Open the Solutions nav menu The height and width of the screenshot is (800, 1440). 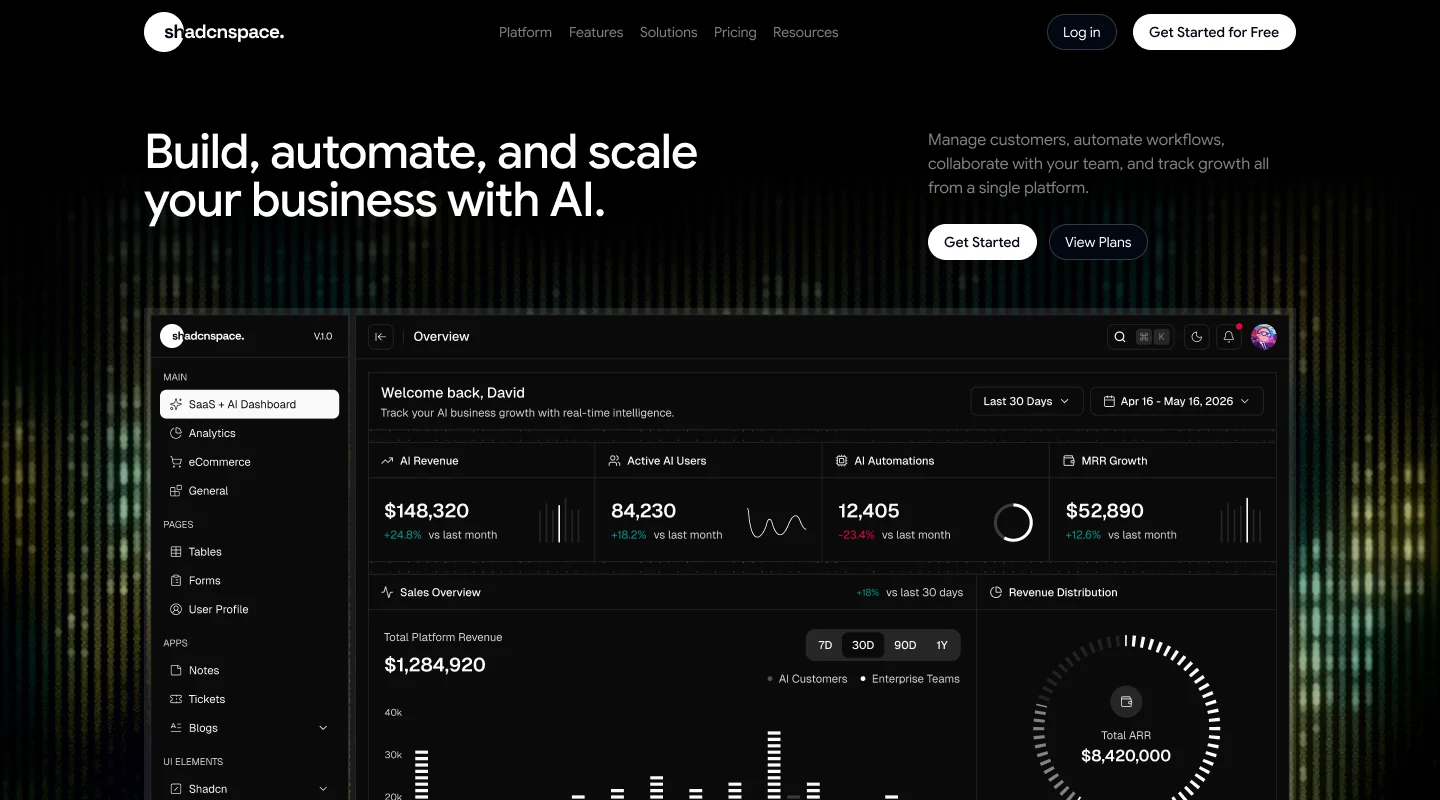(669, 32)
